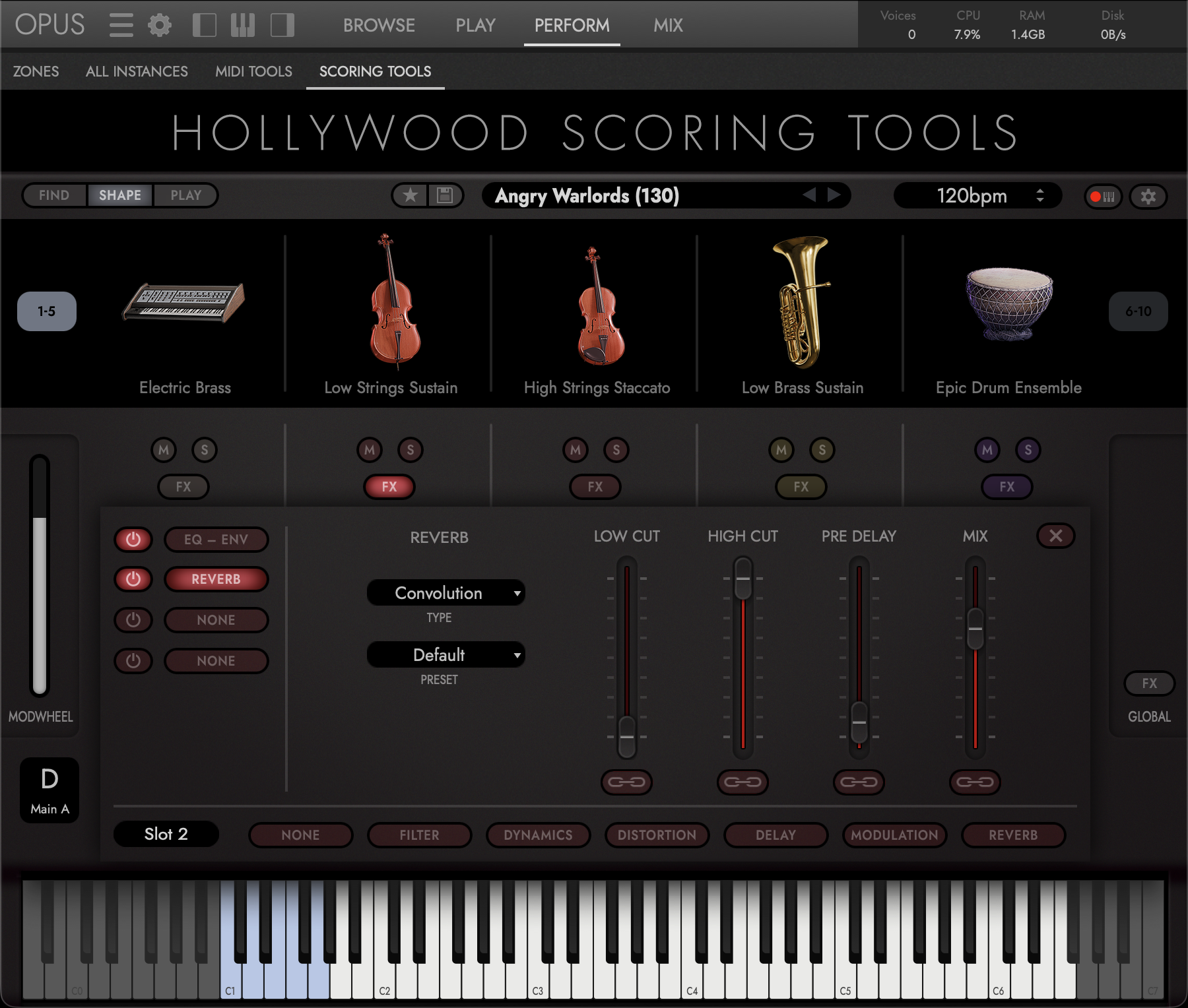
Task: Click the Mix link icon
Action: (x=975, y=782)
